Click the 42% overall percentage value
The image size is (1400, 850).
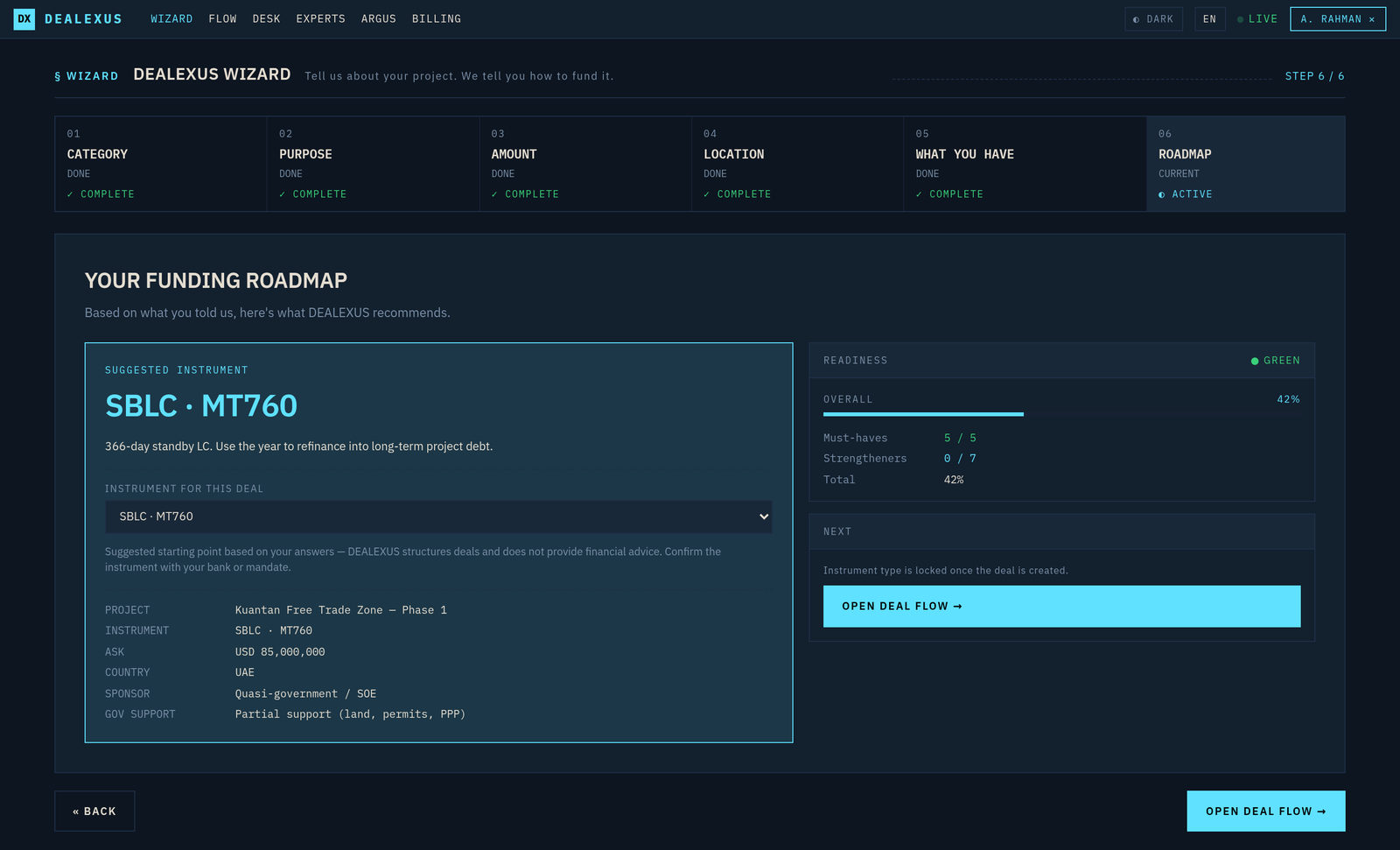(x=1288, y=399)
